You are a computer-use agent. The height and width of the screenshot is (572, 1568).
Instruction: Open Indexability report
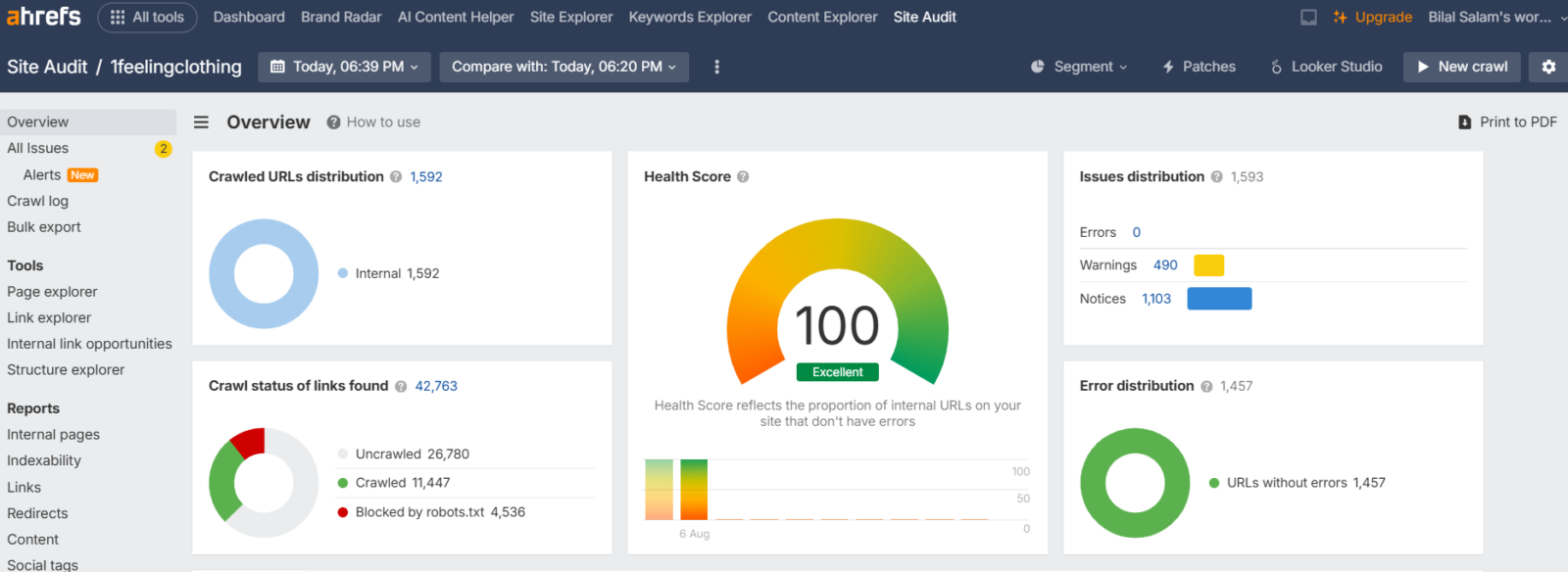click(44, 461)
